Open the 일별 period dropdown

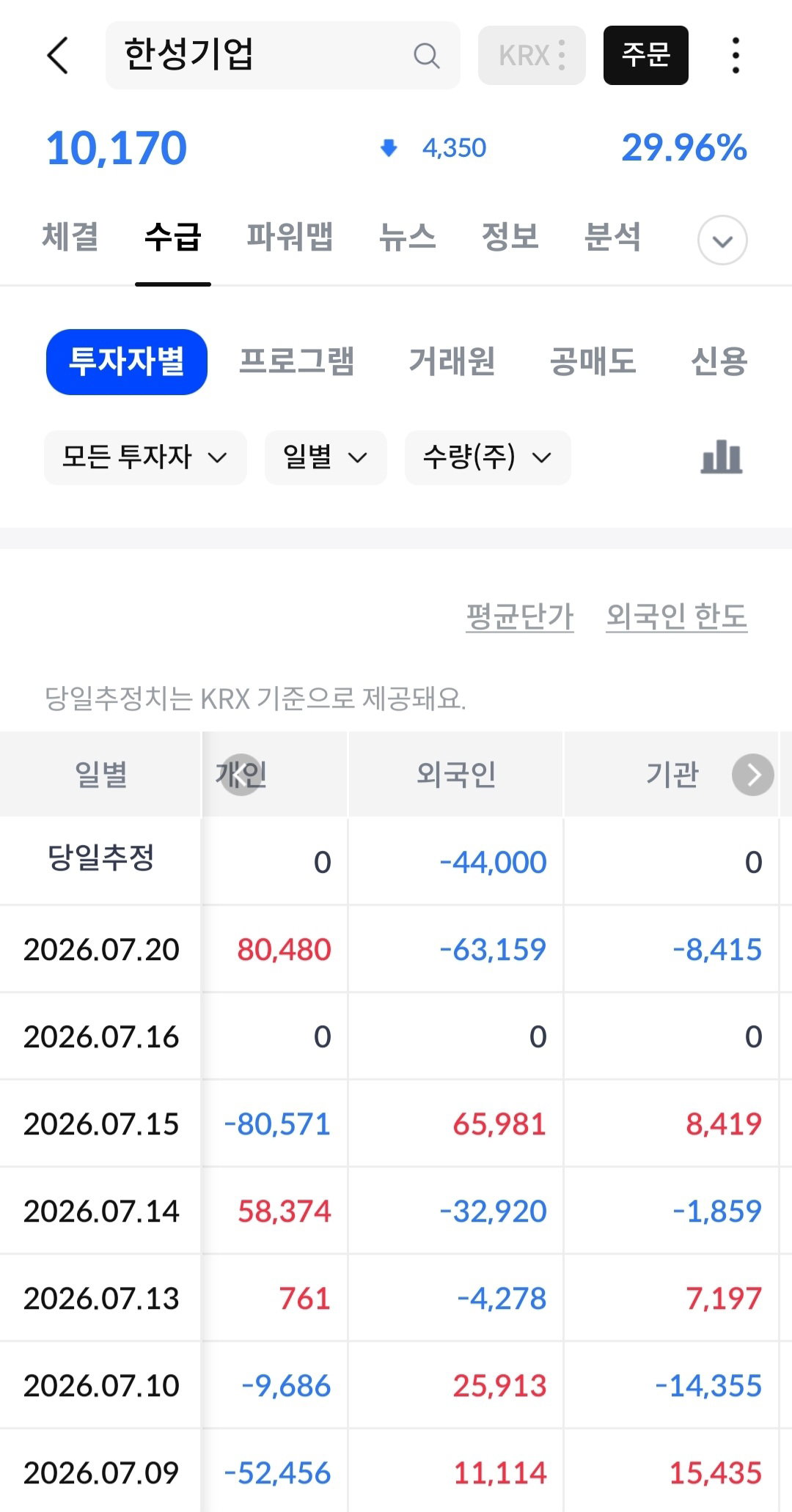pos(326,457)
